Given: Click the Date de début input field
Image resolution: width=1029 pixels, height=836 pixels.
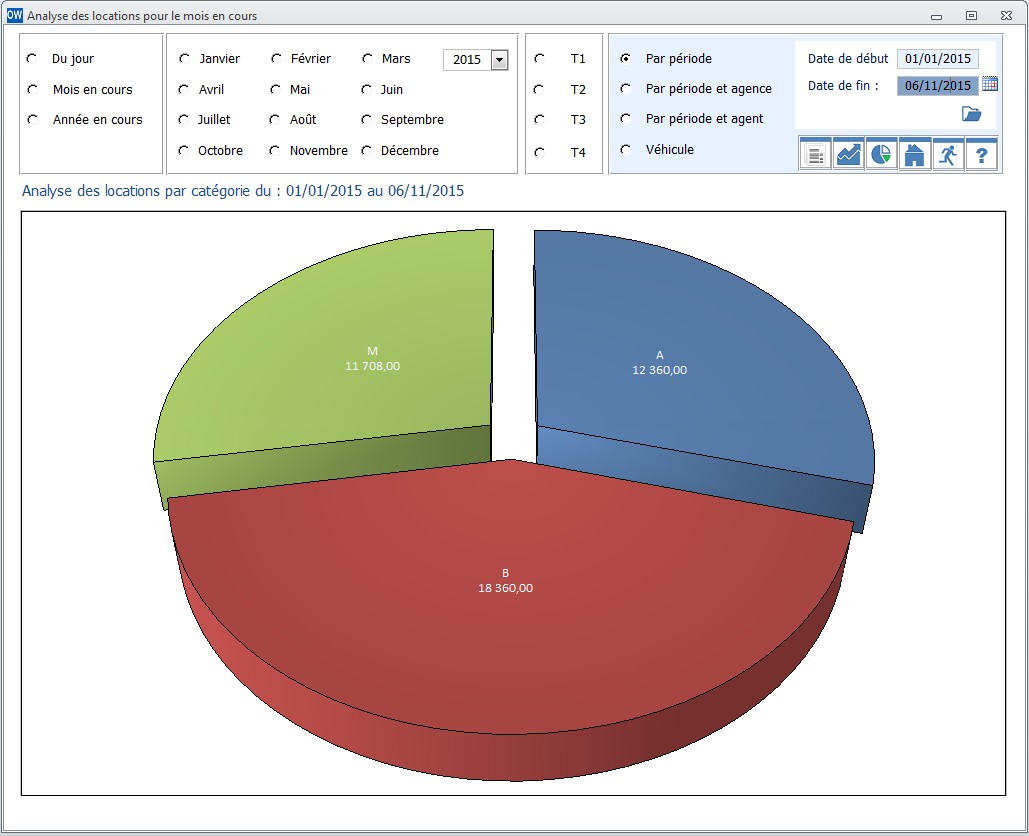Looking at the screenshot, I should [x=938, y=58].
